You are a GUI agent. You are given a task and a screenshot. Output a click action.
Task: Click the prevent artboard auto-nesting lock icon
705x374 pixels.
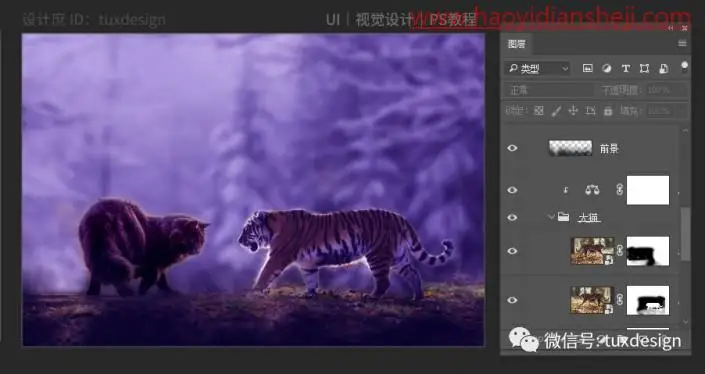click(590, 111)
